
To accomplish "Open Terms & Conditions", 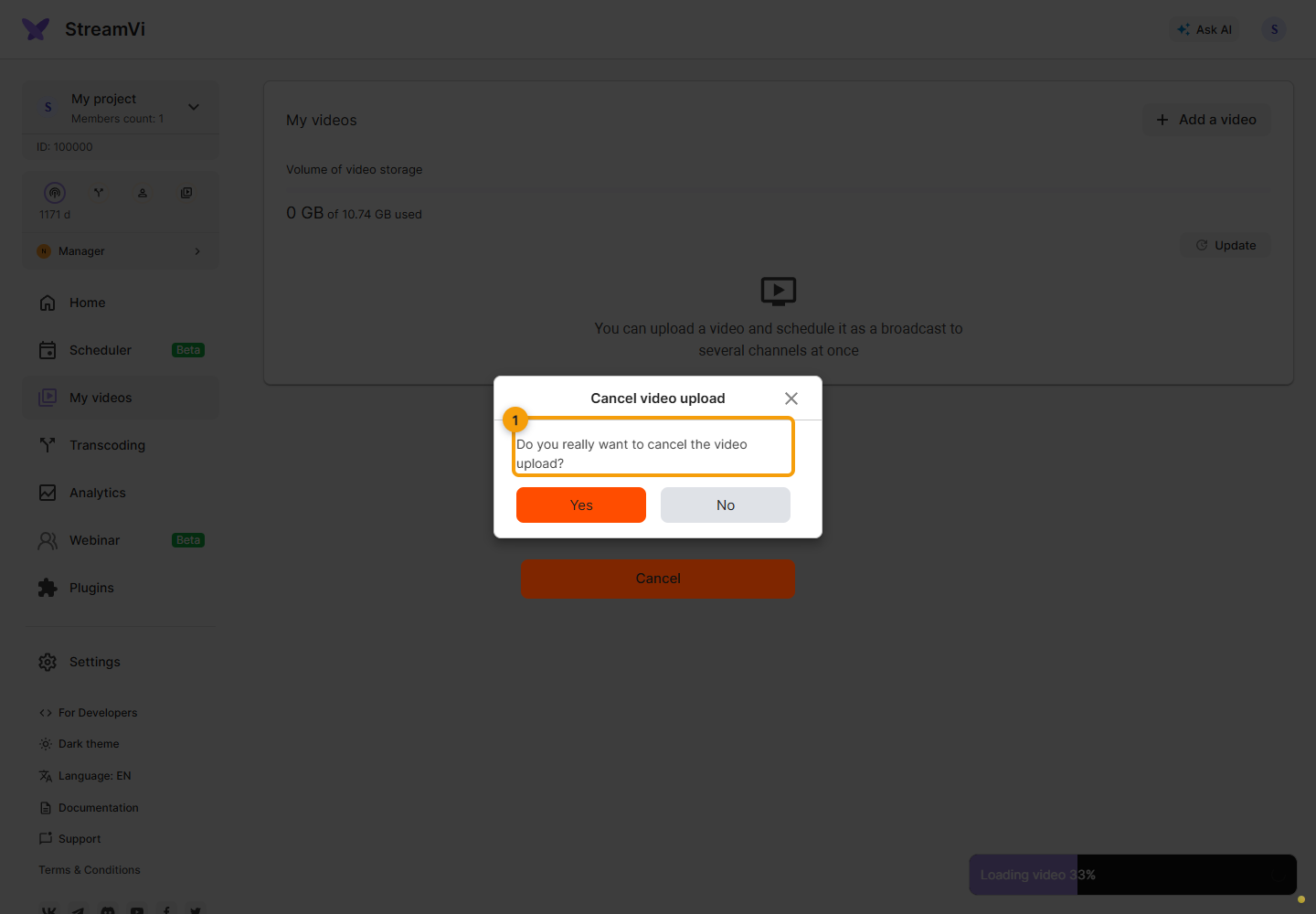I will pyautogui.click(x=90, y=870).
